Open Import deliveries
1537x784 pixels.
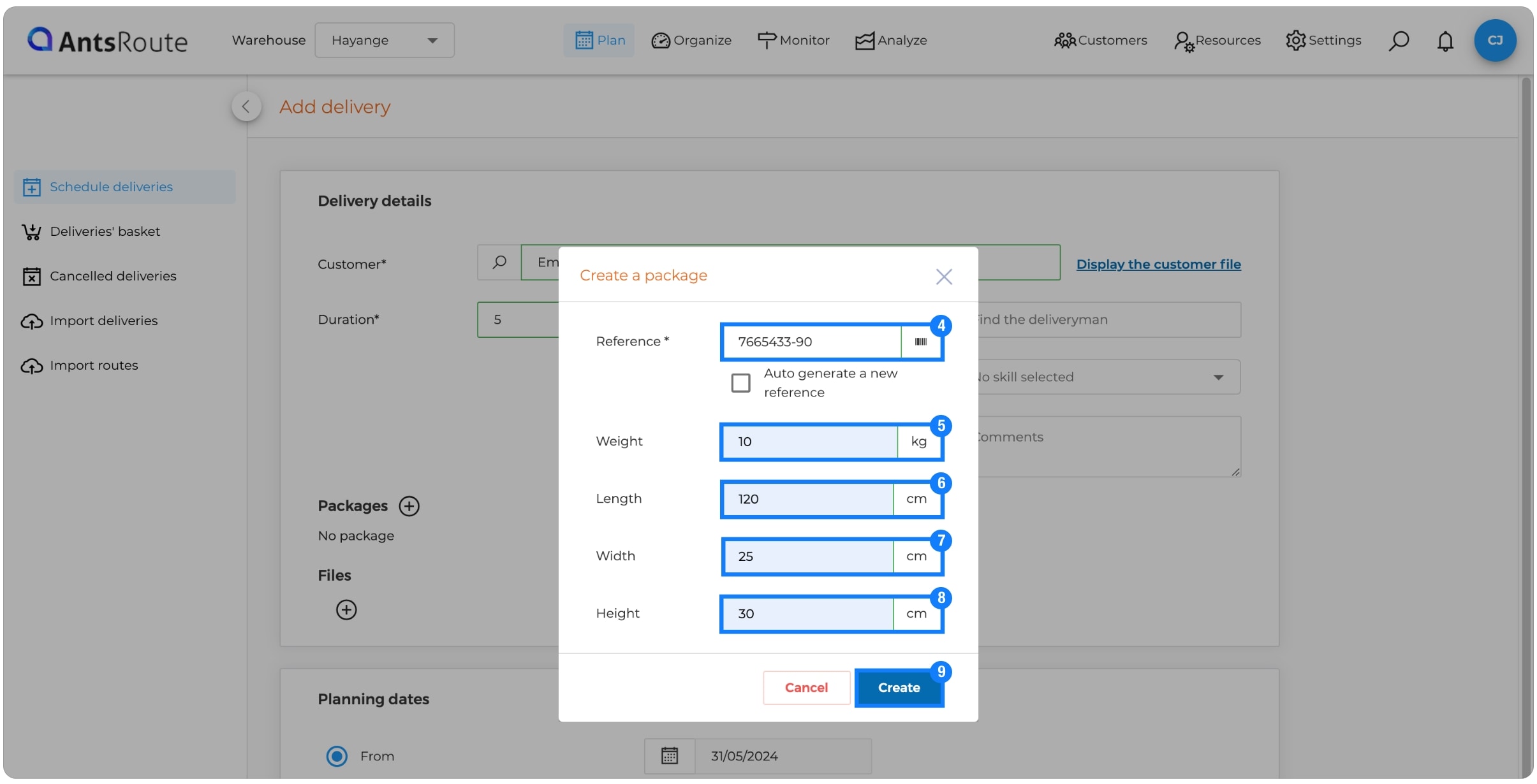(x=90, y=321)
